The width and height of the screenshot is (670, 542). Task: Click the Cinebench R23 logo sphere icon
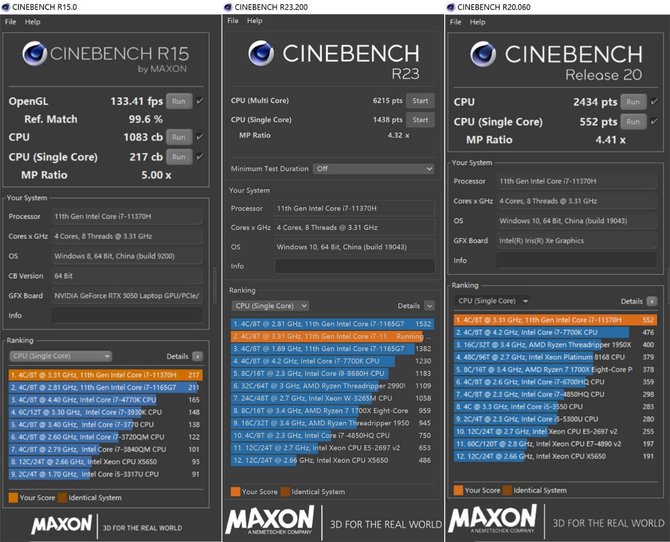coord(258,58)
